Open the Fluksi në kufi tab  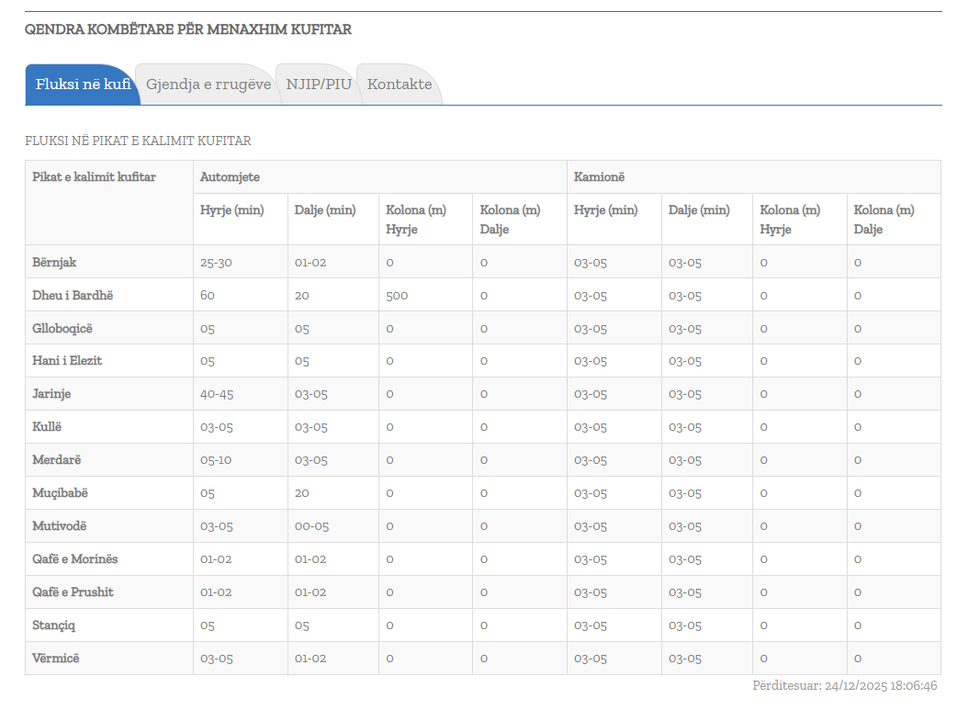[82, 85]
